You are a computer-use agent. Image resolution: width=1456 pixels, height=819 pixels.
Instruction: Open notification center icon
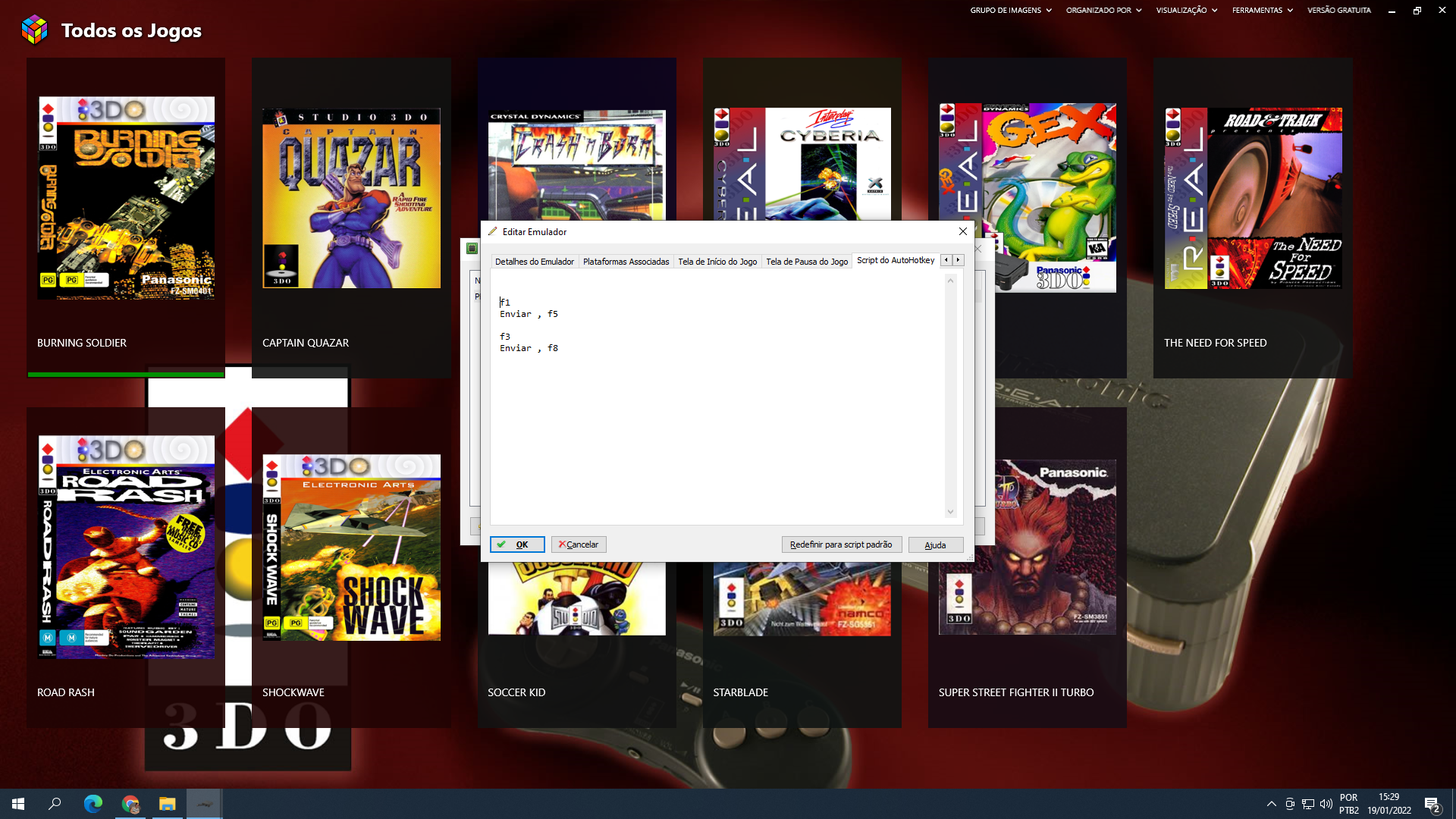coord(1432,804)
